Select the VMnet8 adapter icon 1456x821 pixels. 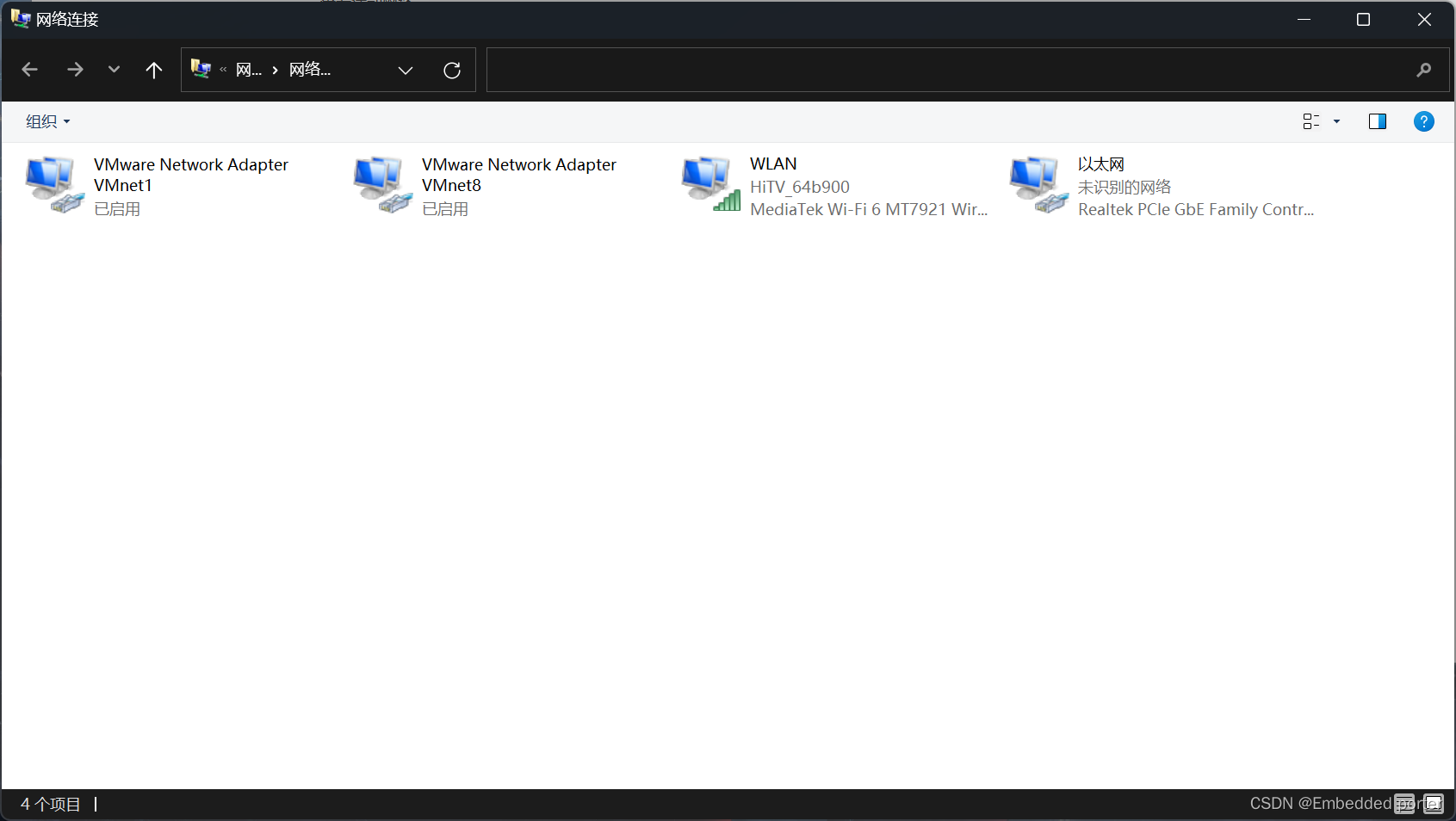point(382,185)
